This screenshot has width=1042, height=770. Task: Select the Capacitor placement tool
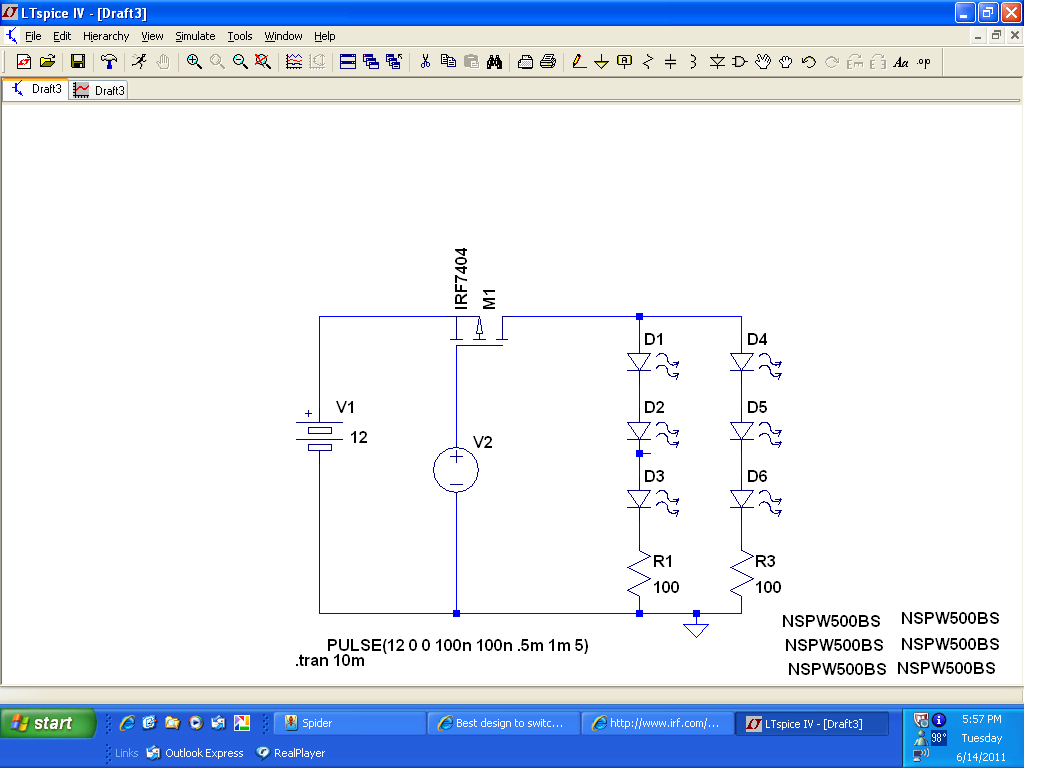671,62
